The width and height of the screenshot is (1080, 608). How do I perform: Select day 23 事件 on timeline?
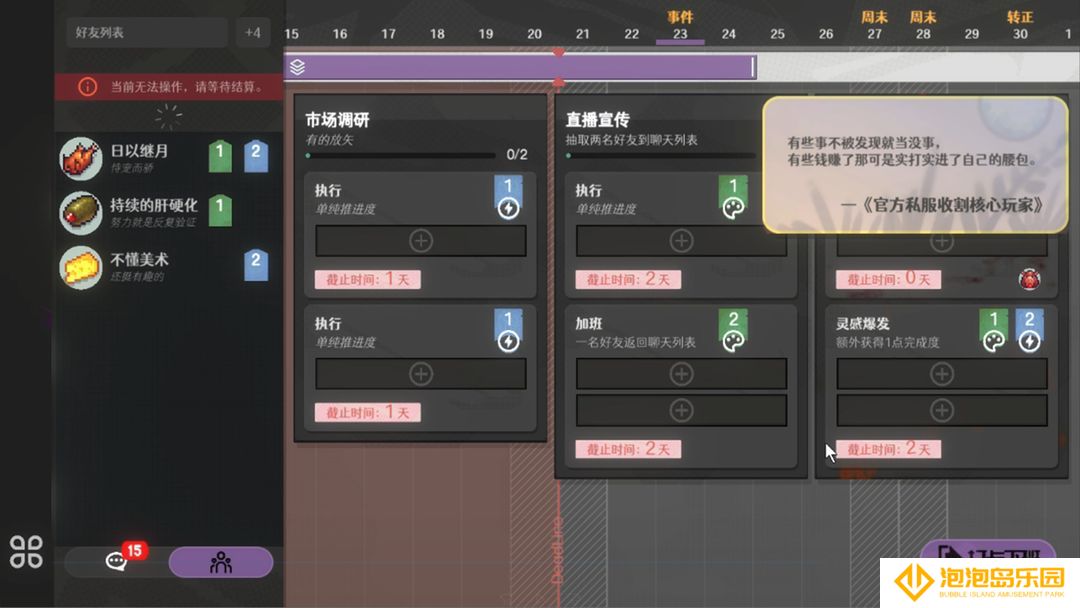pyautogui.click(x=680, y=27)
